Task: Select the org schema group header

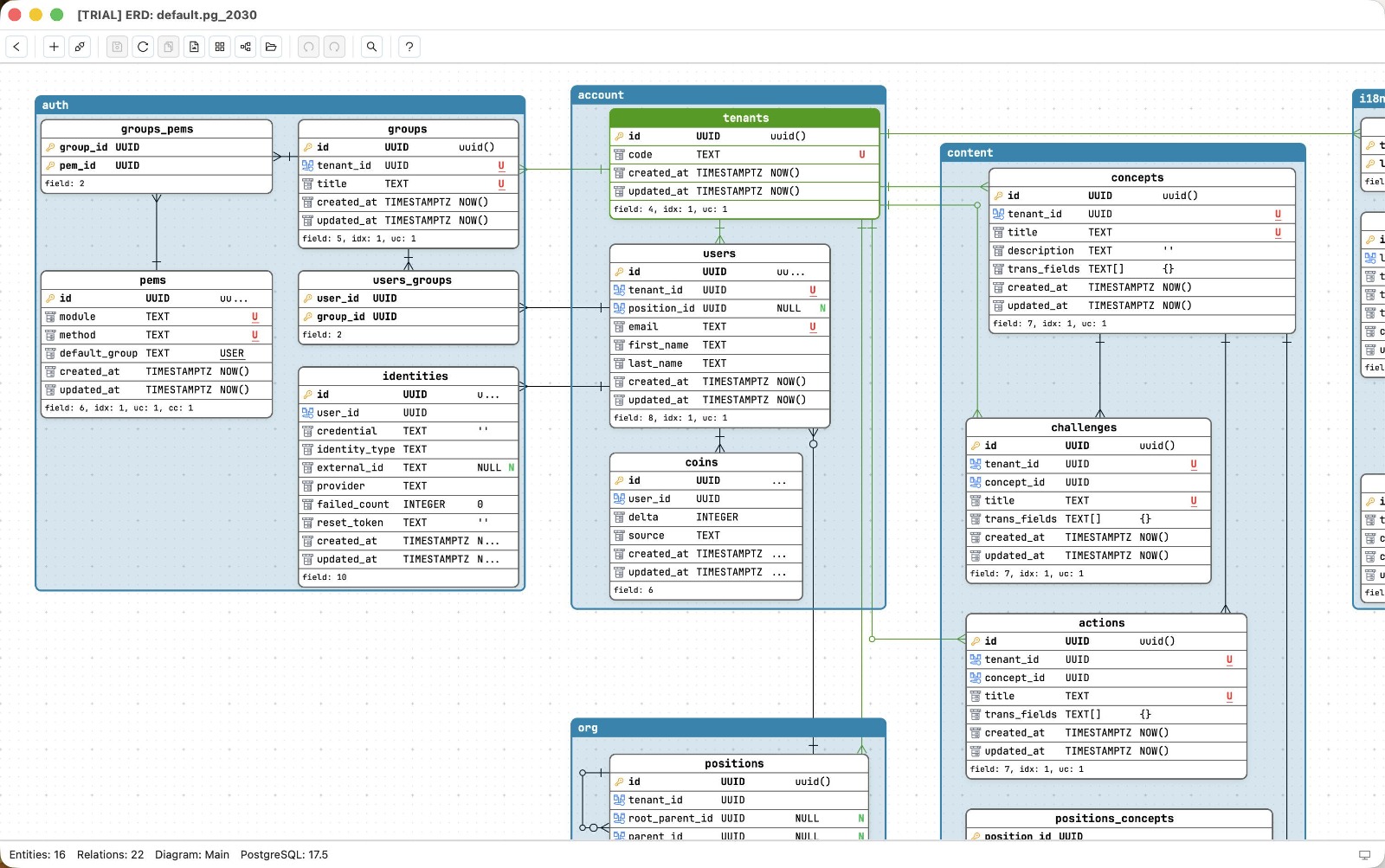Action: (x=727, y=728)
